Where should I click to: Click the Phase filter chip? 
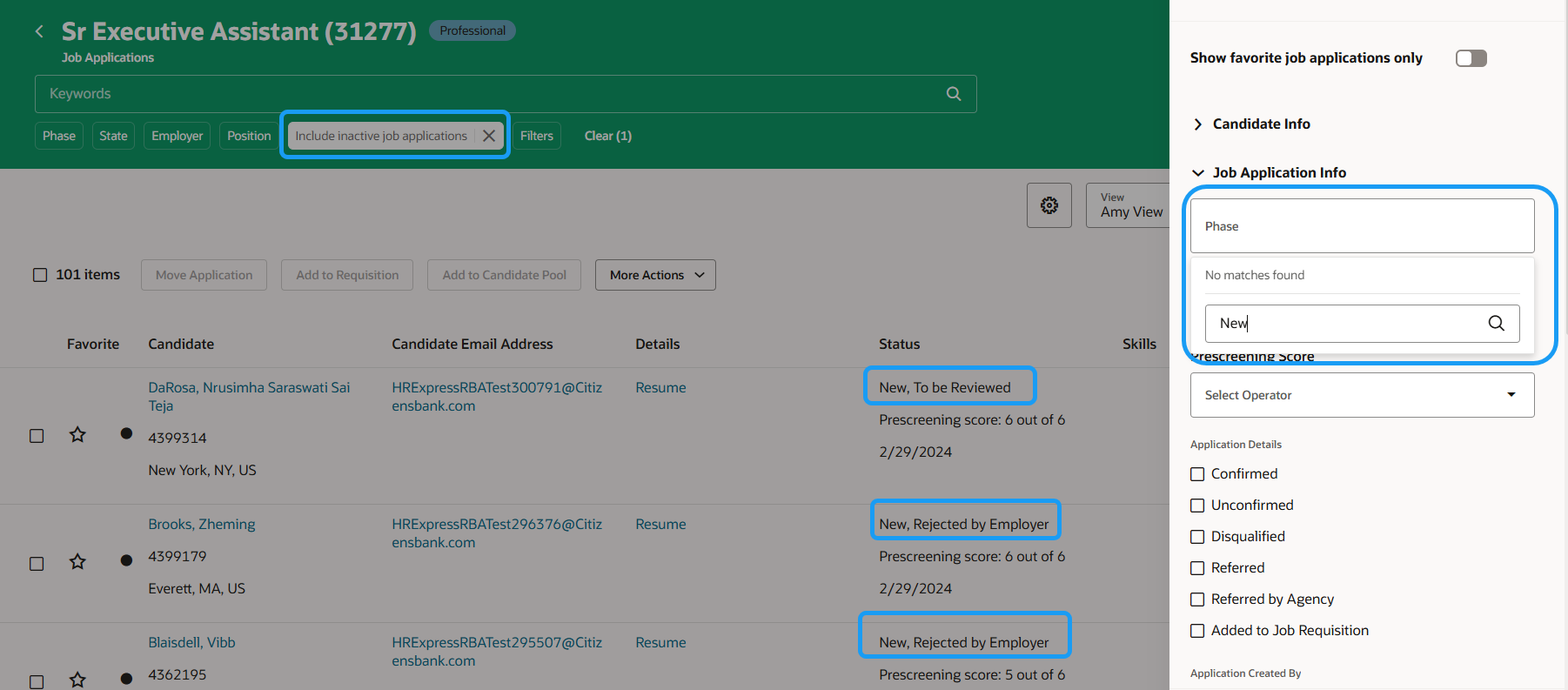(x=59, y=136)
